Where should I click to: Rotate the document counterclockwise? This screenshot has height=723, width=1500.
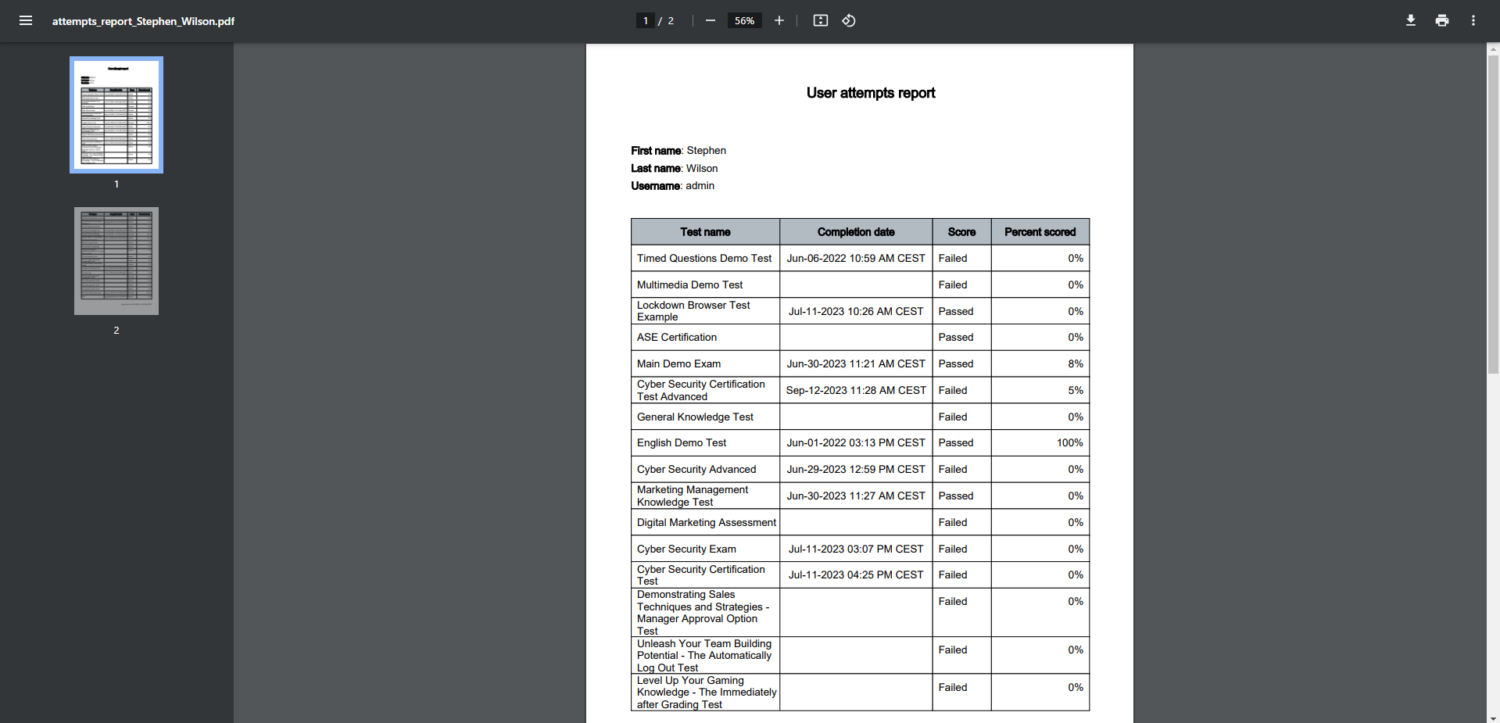(848, 21)
